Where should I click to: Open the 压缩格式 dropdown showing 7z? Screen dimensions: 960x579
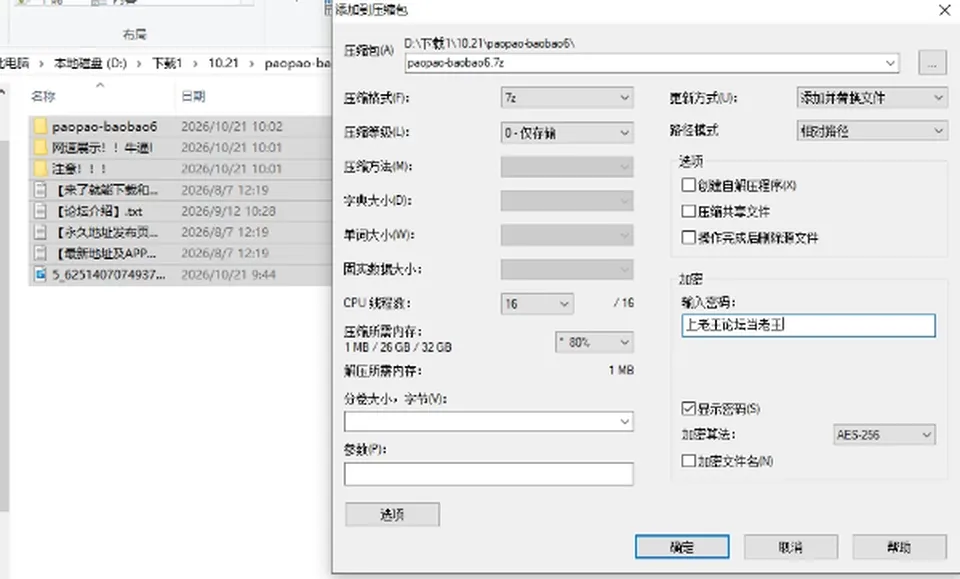567,97
